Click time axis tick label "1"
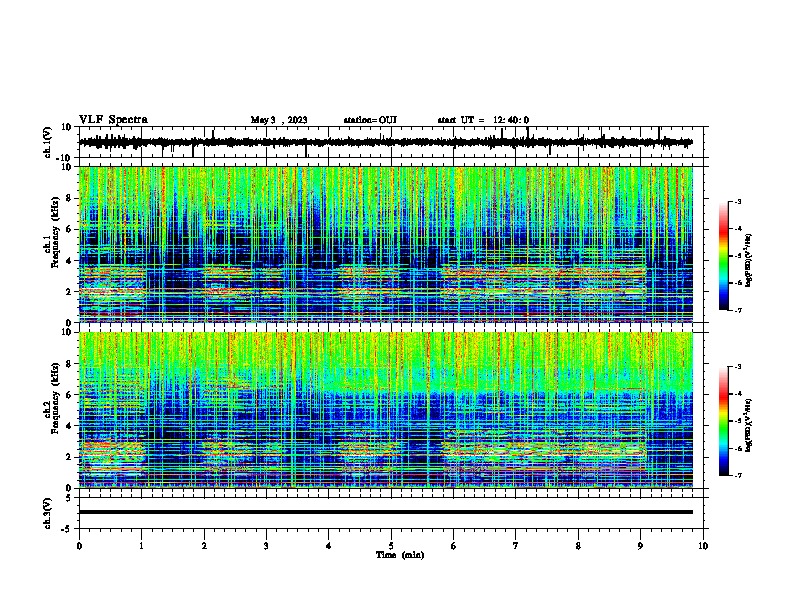 (x=141, y=546)
